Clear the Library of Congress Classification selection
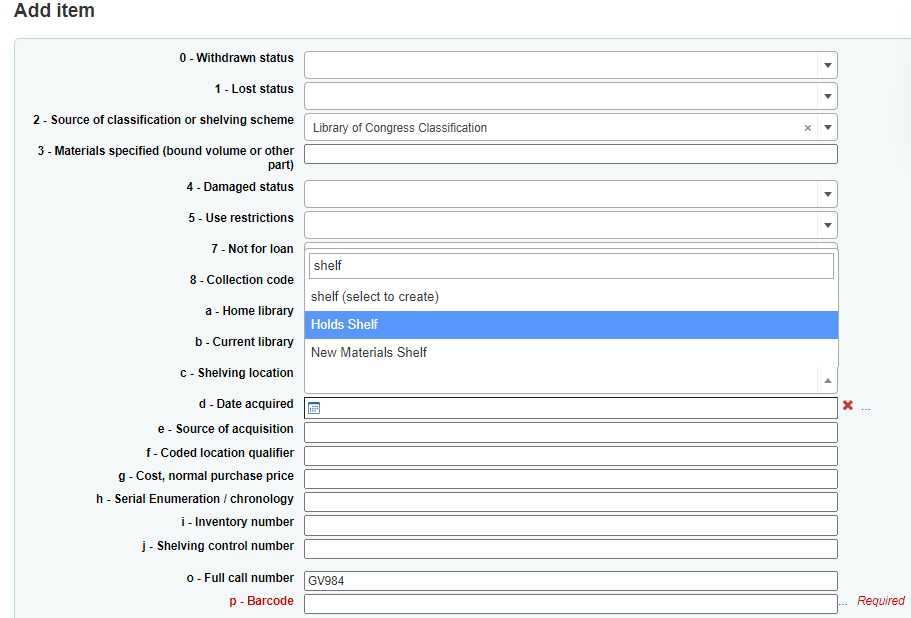911x618 pixels. pyautogui.click(x=808, y=128)
